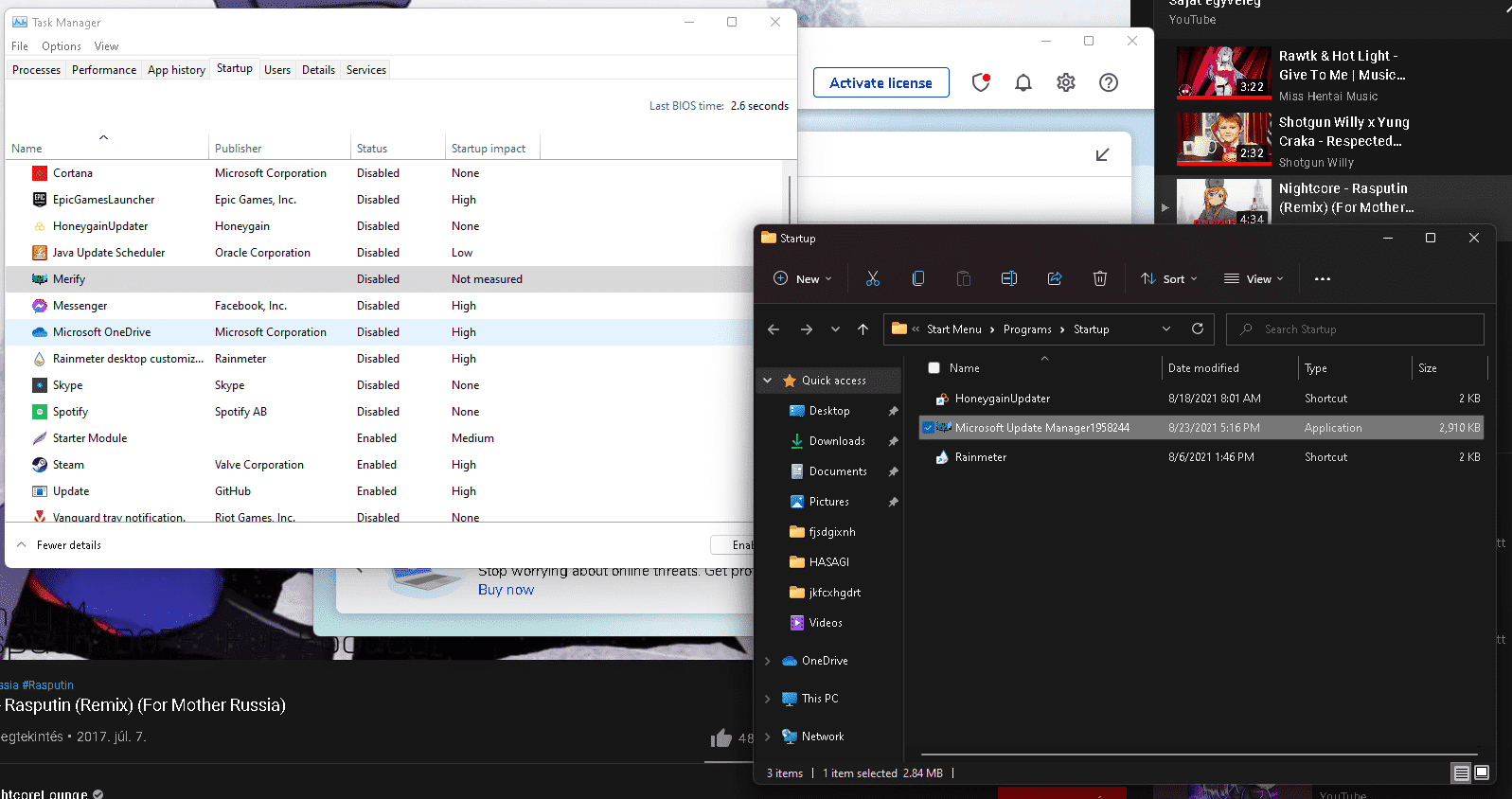Click Desktop in explorer Quick access
The image size is (1512, 799).
tap(829, 411)
